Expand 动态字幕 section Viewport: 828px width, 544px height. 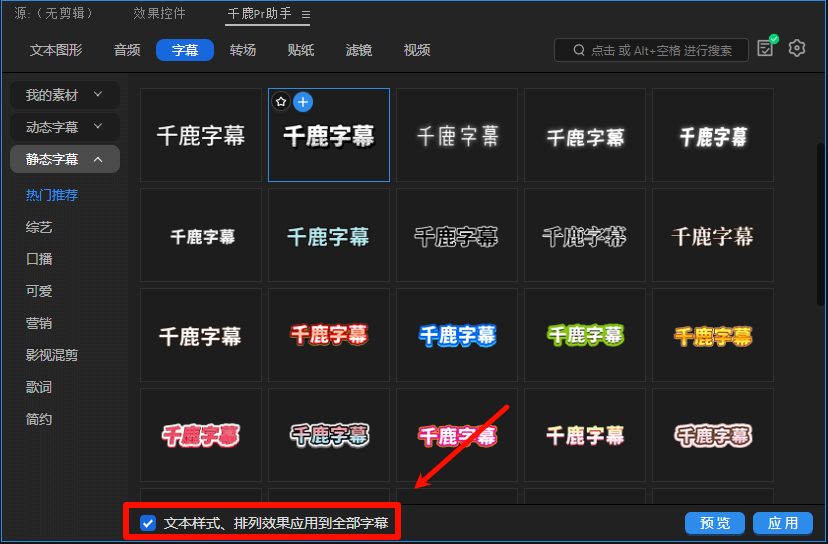tap(65, 127)
